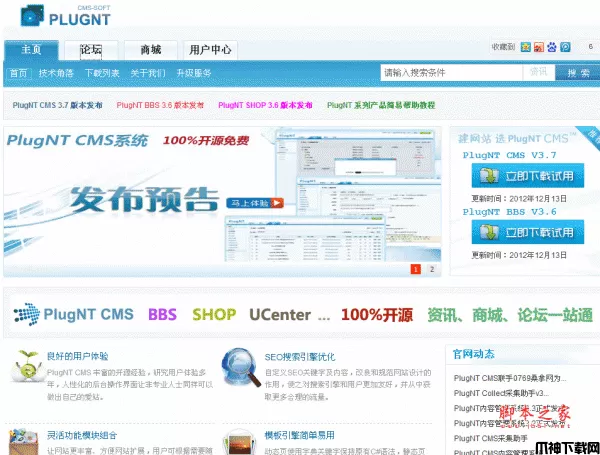Open the 用户中心 user center tab
Viewport: 600px width, 455px height.
(210, 50)
